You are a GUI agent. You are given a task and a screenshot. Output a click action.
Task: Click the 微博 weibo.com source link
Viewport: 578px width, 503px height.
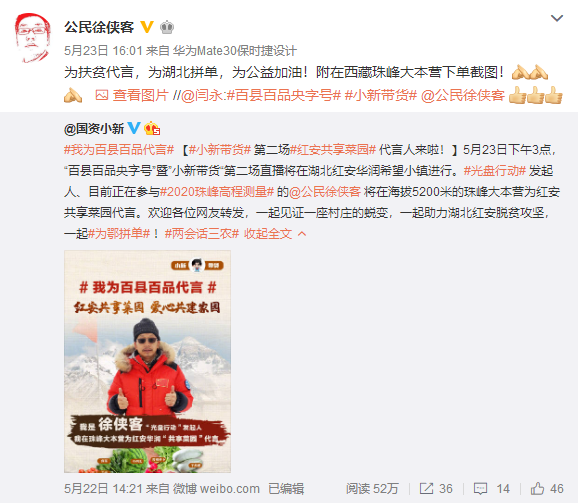pyautogui.click(x=216, y=489)
